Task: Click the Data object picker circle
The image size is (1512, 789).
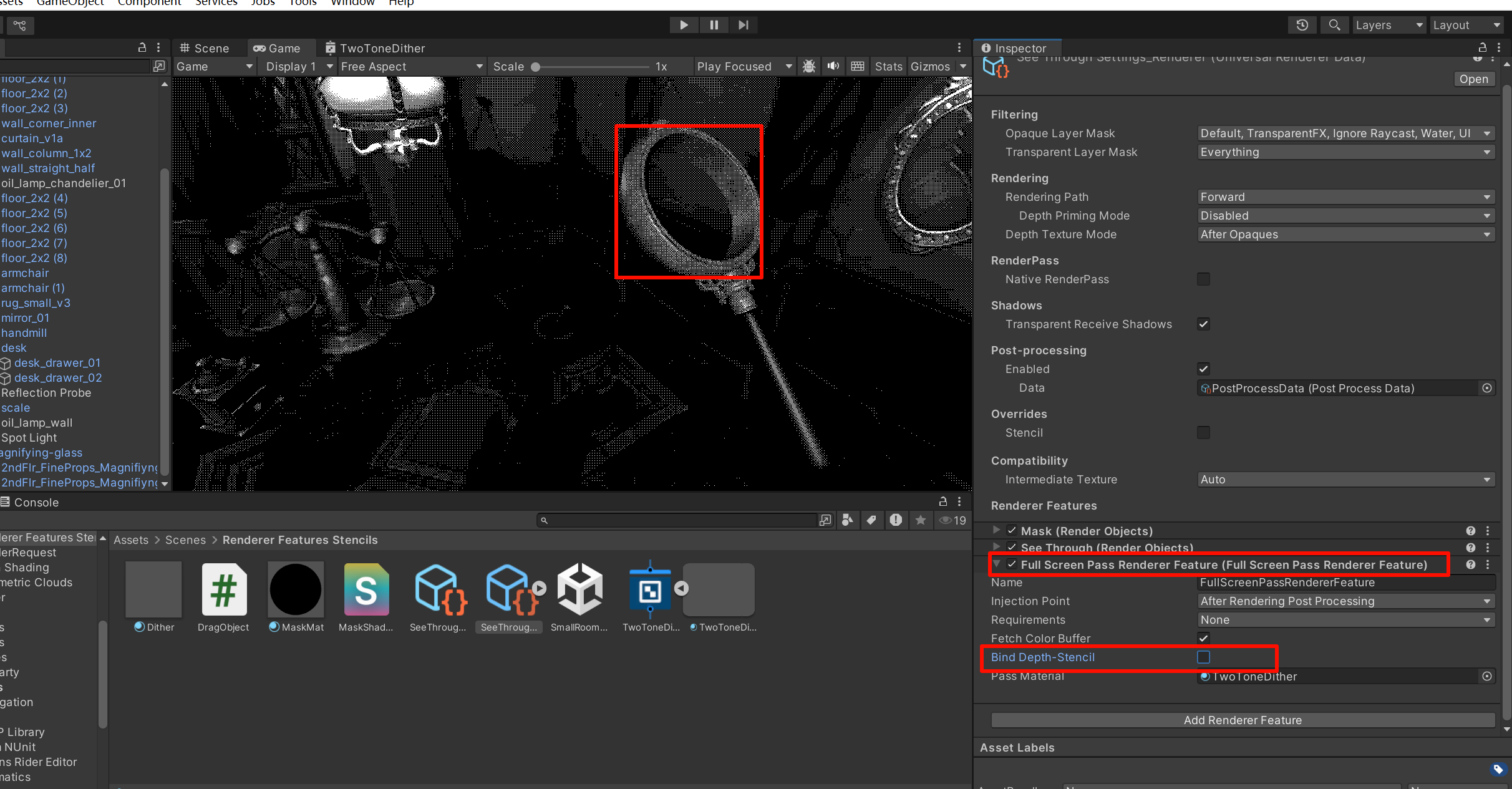Action: coord(1487,388)
